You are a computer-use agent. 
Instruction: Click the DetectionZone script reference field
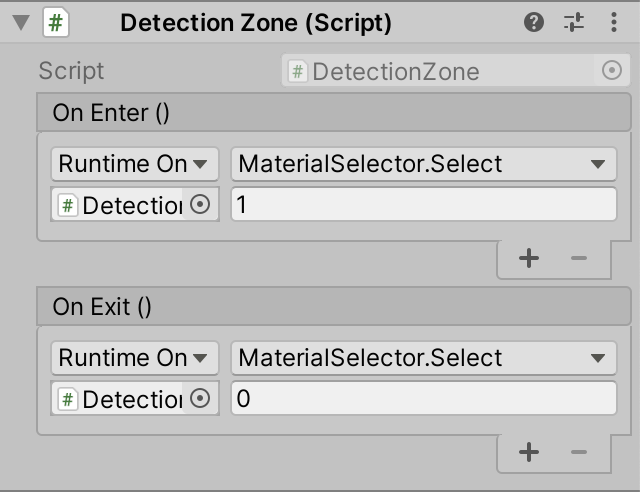tap(440, 71)
